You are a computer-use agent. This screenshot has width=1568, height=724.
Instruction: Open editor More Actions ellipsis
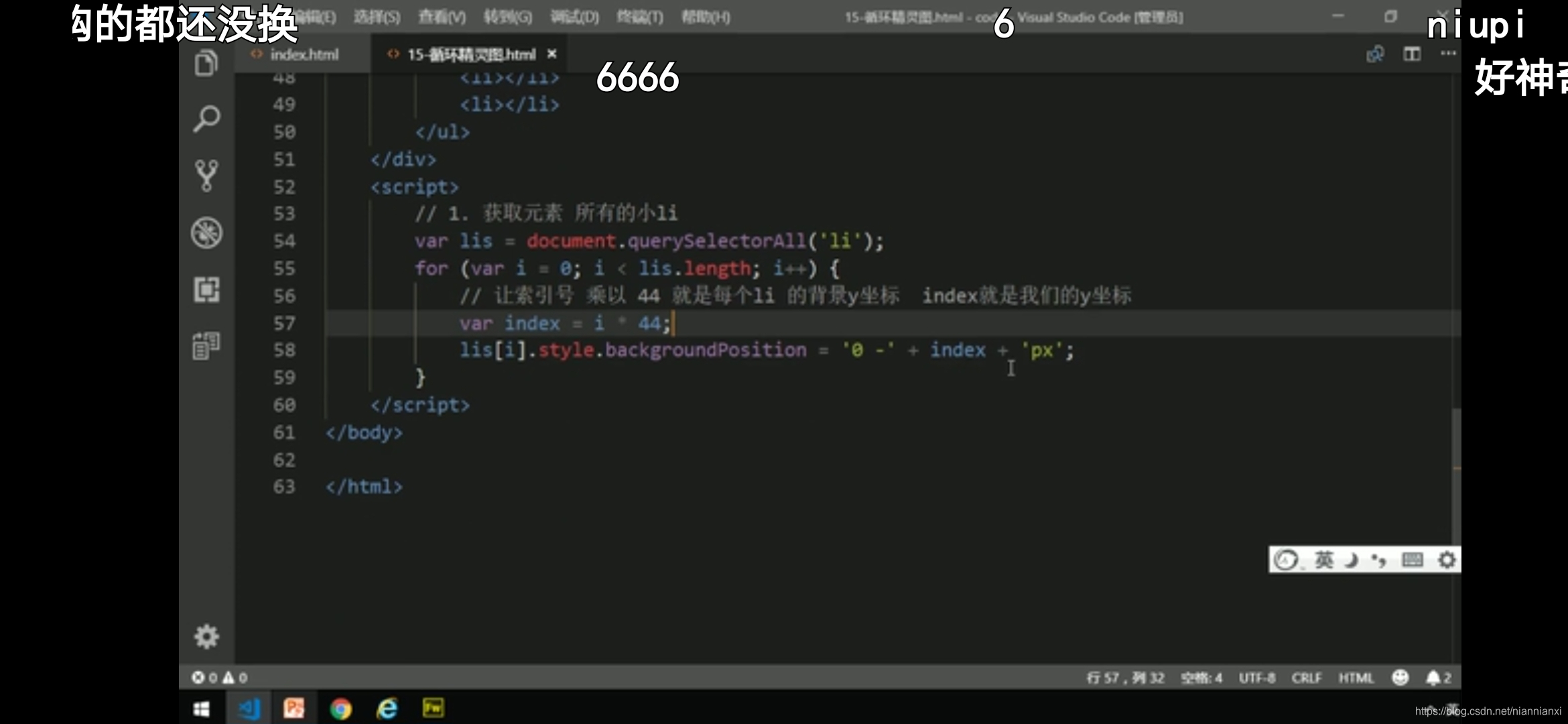1448,54
